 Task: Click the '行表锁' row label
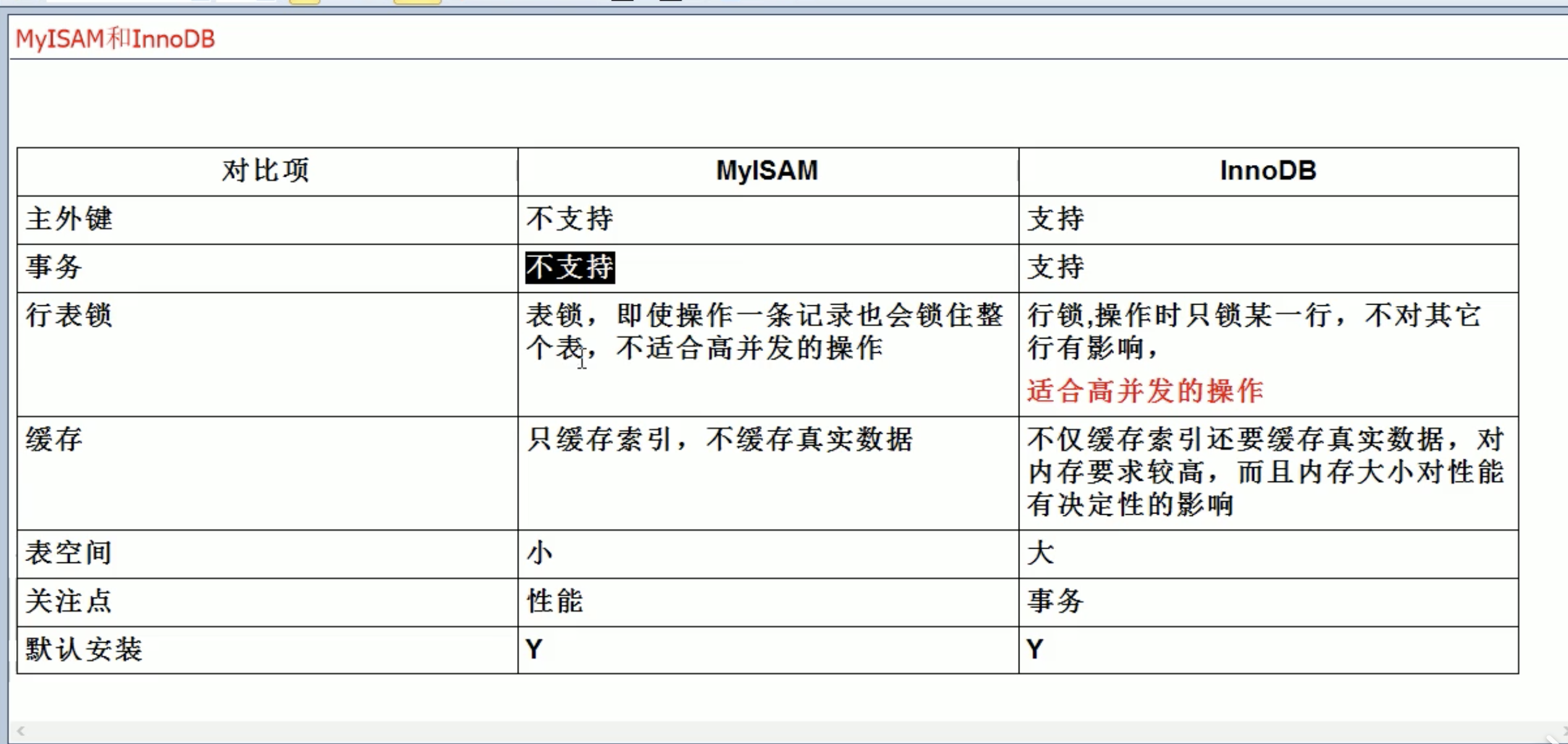point(69,315)
